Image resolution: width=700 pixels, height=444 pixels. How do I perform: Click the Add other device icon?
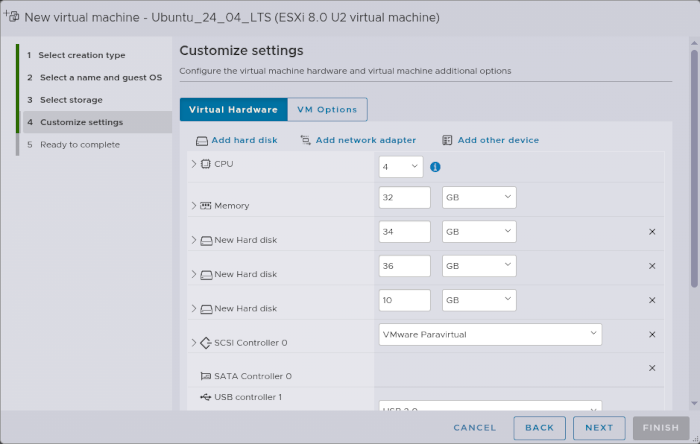tap(447, 140)
